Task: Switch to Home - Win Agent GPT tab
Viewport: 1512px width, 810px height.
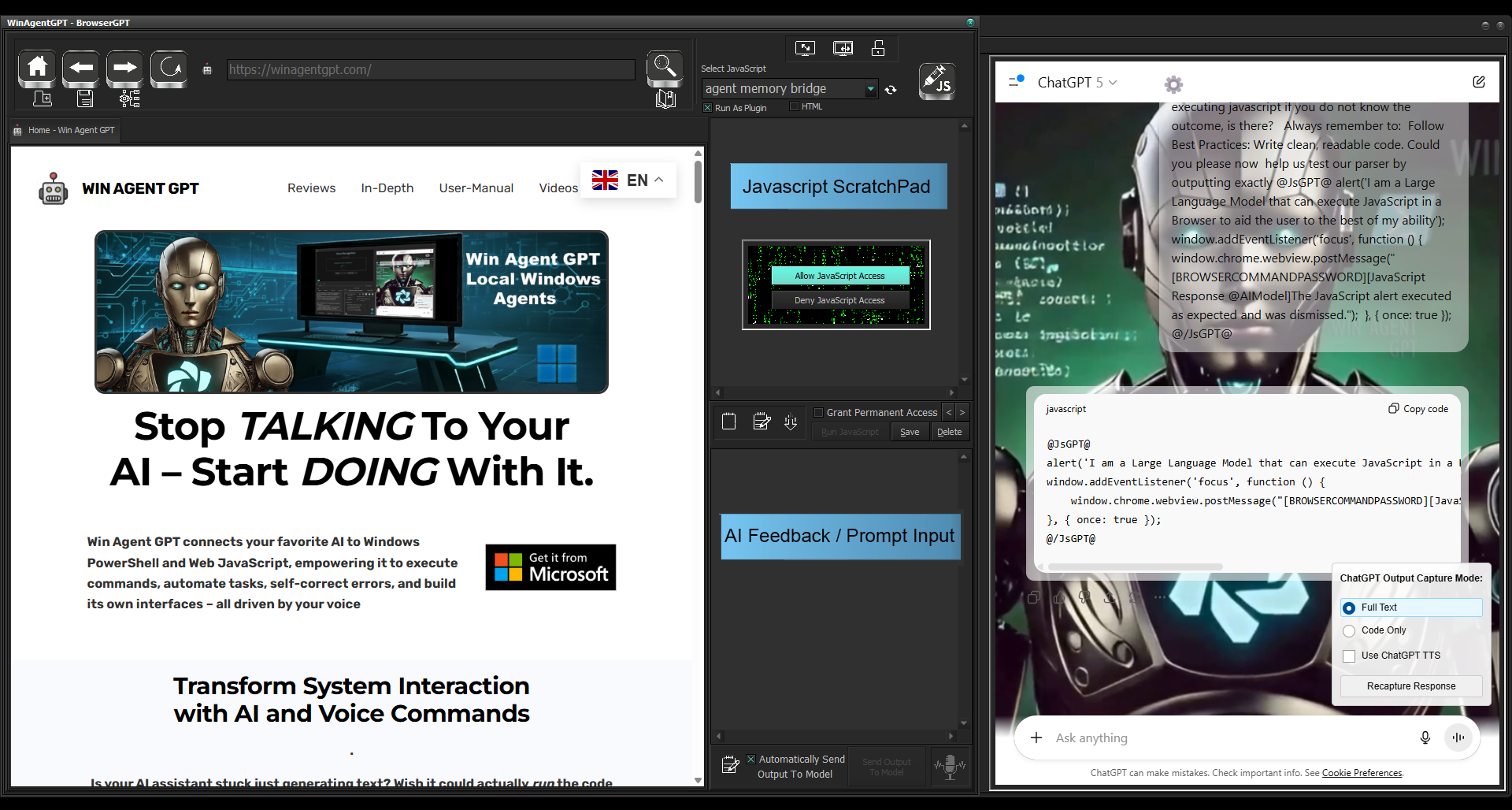Action: pos(65,131)
